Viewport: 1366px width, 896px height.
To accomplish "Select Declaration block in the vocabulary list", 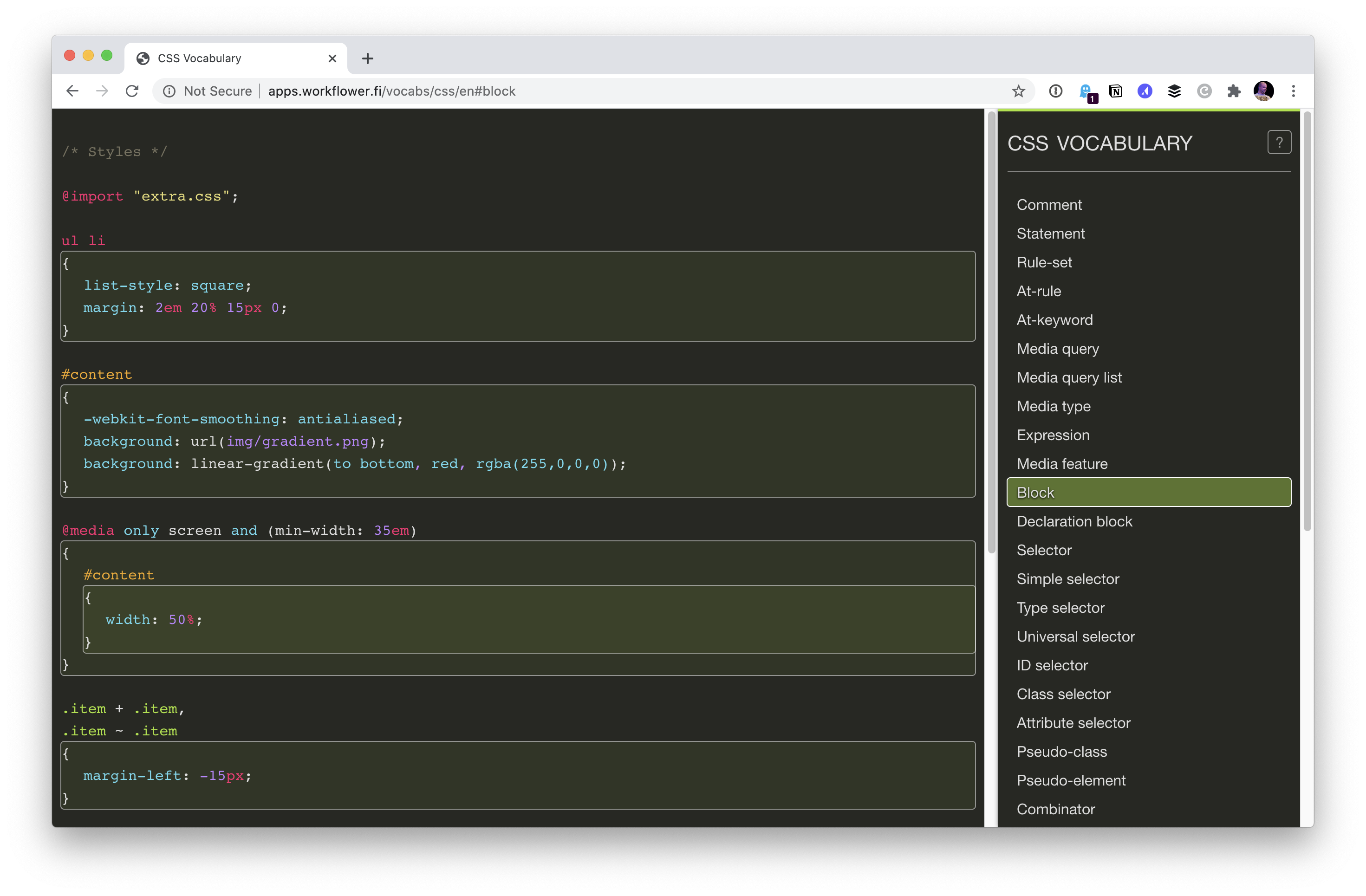I will pyautogui.click(x=1074, y=521).
